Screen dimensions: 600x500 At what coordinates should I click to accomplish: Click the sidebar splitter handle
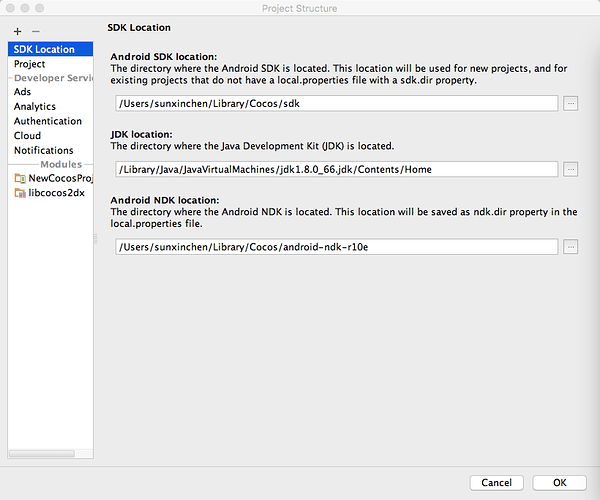(96, 239)
